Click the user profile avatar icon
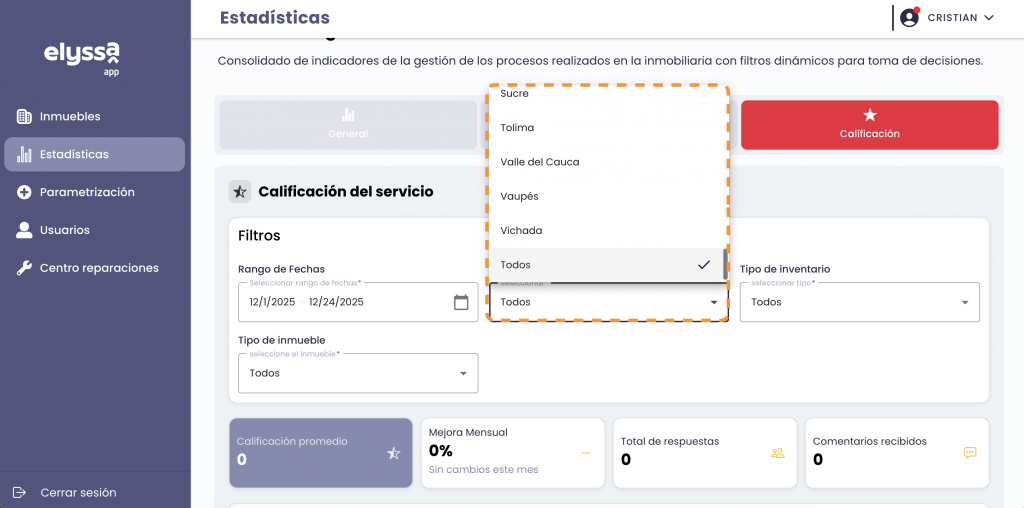1024x508 pixels. [909, 17]
